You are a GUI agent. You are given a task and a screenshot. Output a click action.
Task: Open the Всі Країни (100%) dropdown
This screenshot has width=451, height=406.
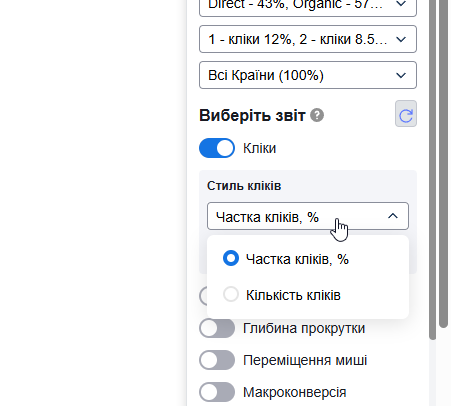pyautogui.click(x=308, y=75)
